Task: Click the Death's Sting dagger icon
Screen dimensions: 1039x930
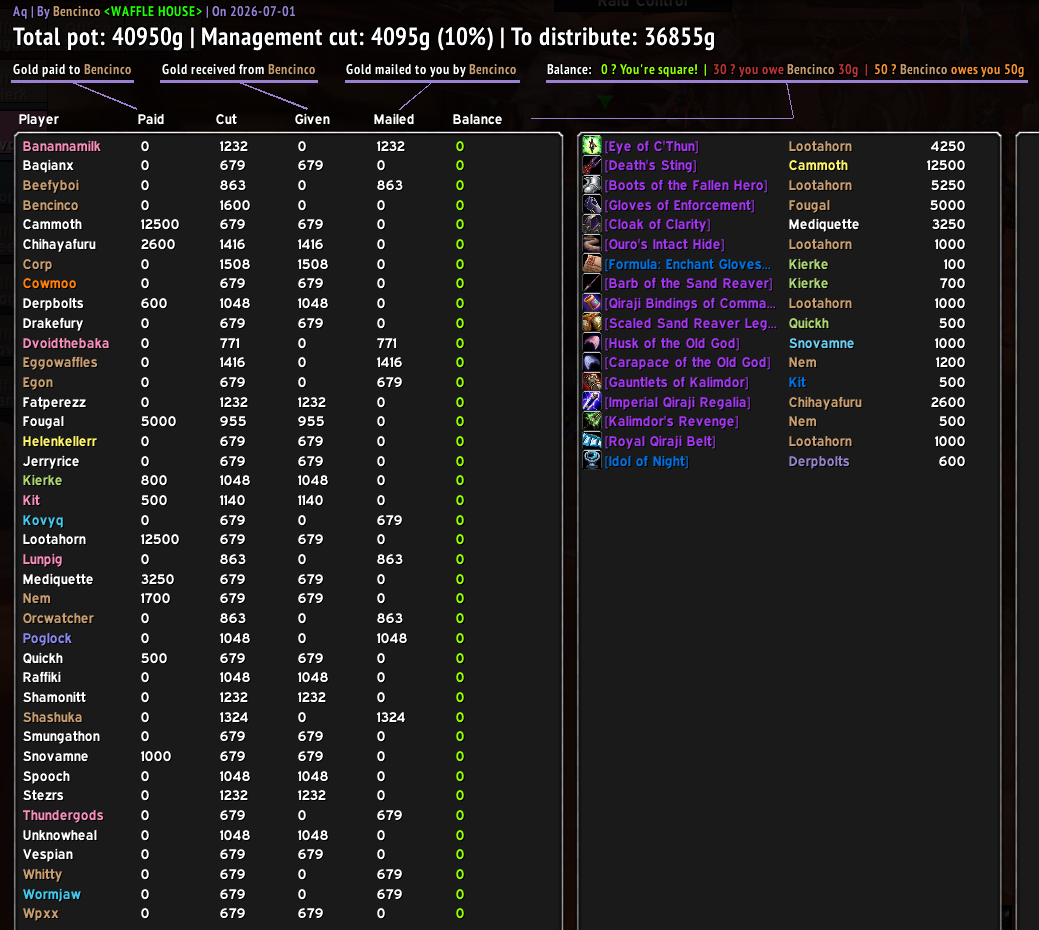Action: (x=592, y=166)
